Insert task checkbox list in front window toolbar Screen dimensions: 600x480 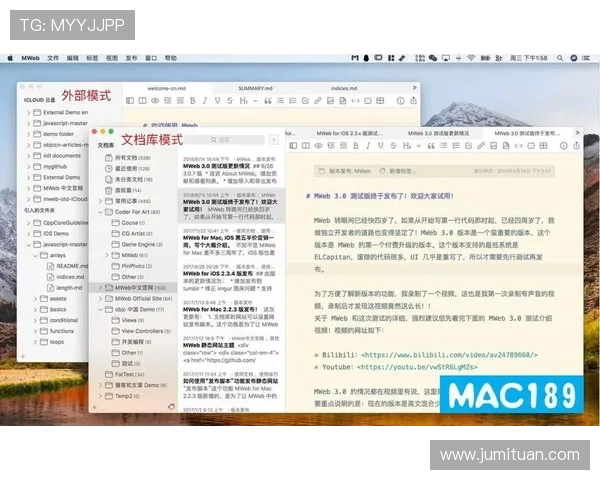[468, 145]
